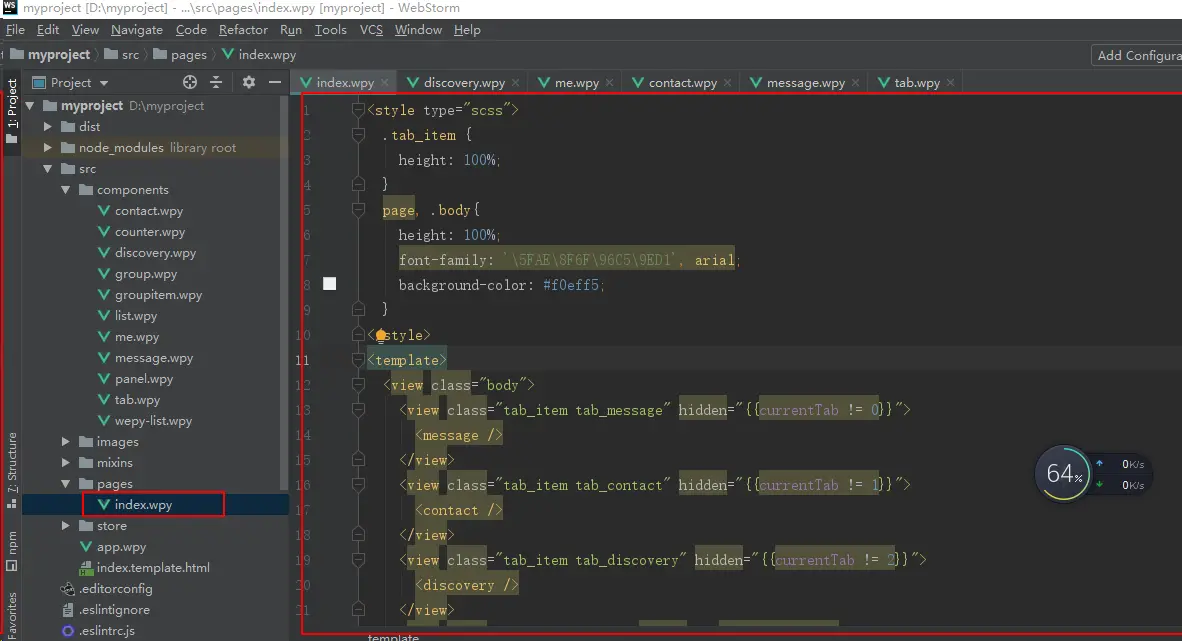Toggle the 1: Project side tool window

click(11, 111)
